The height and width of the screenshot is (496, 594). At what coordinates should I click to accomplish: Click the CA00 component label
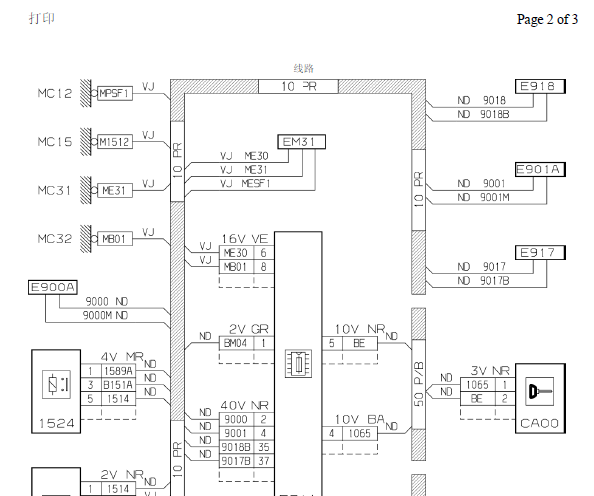(x=540, y=423)
